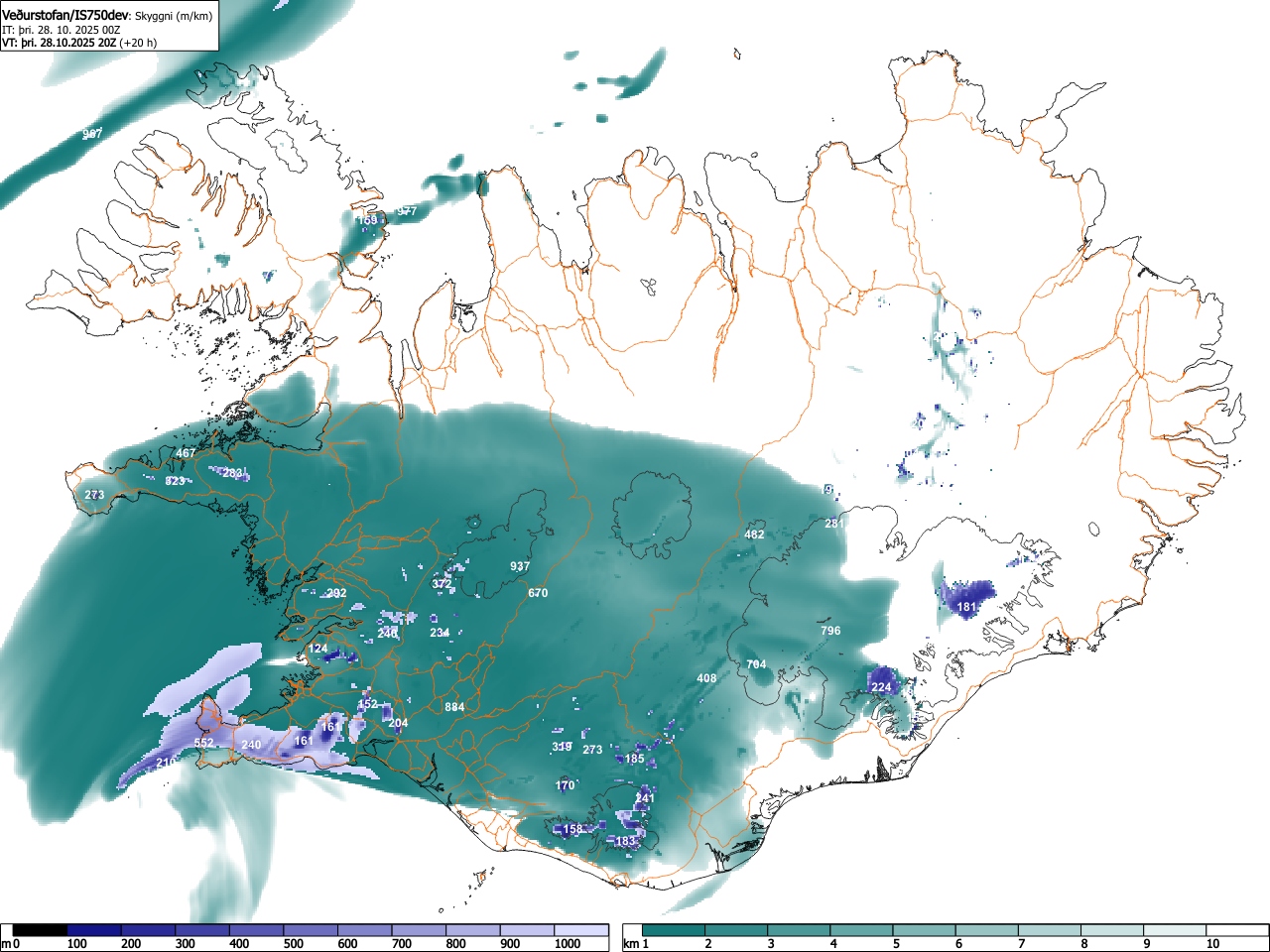Select the black 0–100 m legend segment

tap(41, 930)
